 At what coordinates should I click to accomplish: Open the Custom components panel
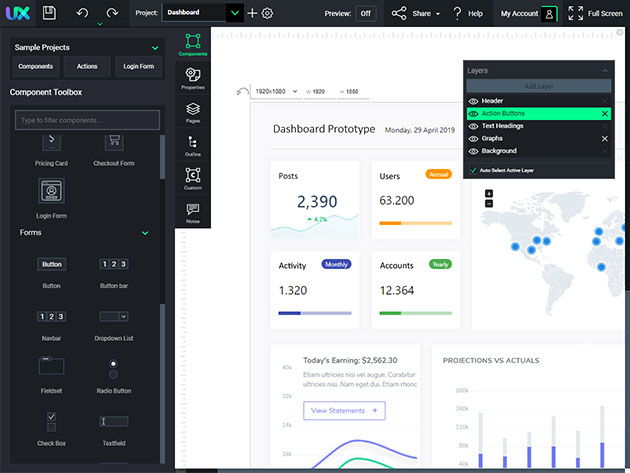[193, 179]
